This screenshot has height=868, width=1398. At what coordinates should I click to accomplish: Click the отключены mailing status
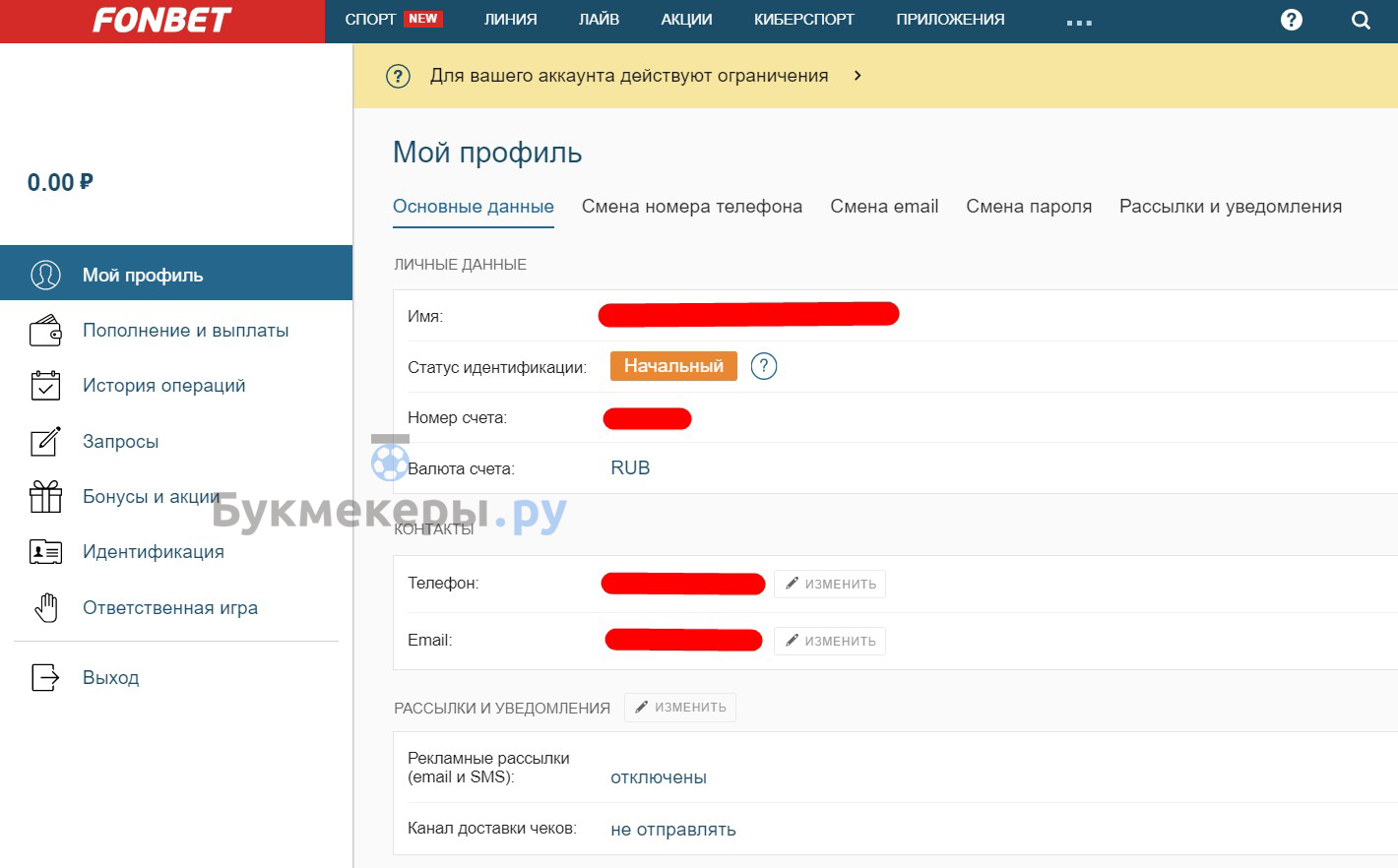click(659, 777)
